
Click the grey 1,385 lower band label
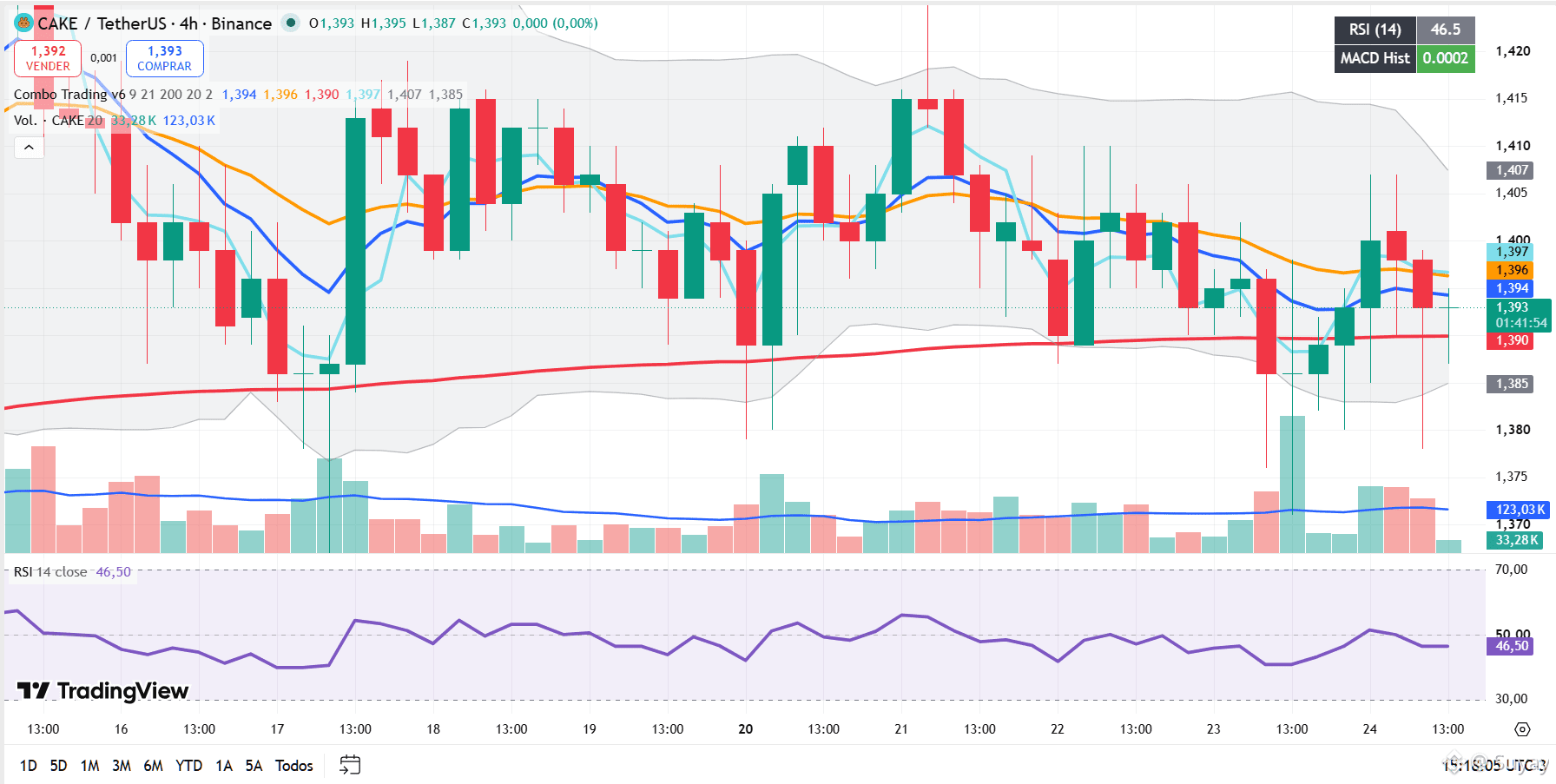pos(1512,384)
